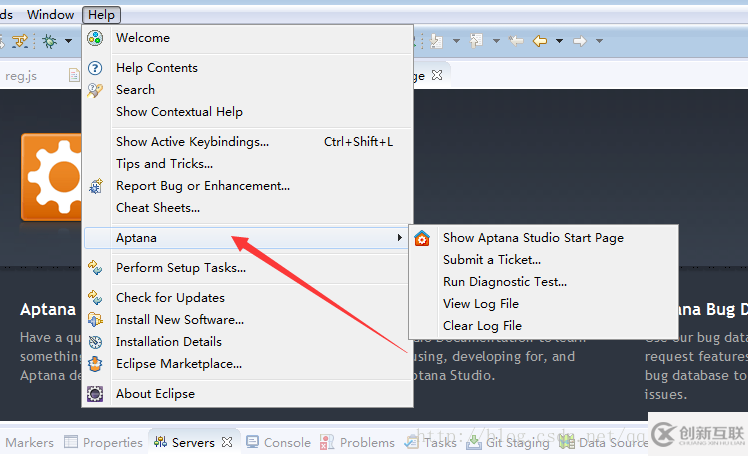The height and width of the screenshot is (456, 748).
Task: Click the Aptana Start Page home icon
Action: [x=422, y=238]
